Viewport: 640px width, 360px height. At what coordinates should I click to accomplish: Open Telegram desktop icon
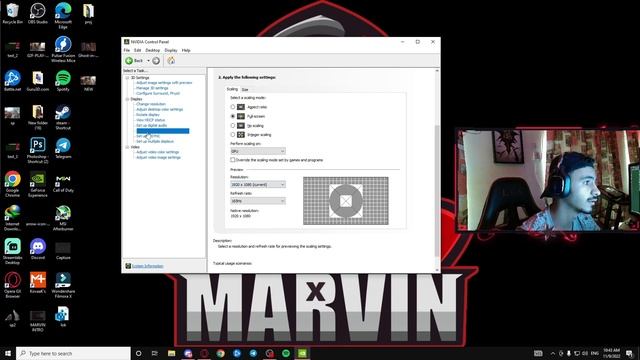click(63, 148)
